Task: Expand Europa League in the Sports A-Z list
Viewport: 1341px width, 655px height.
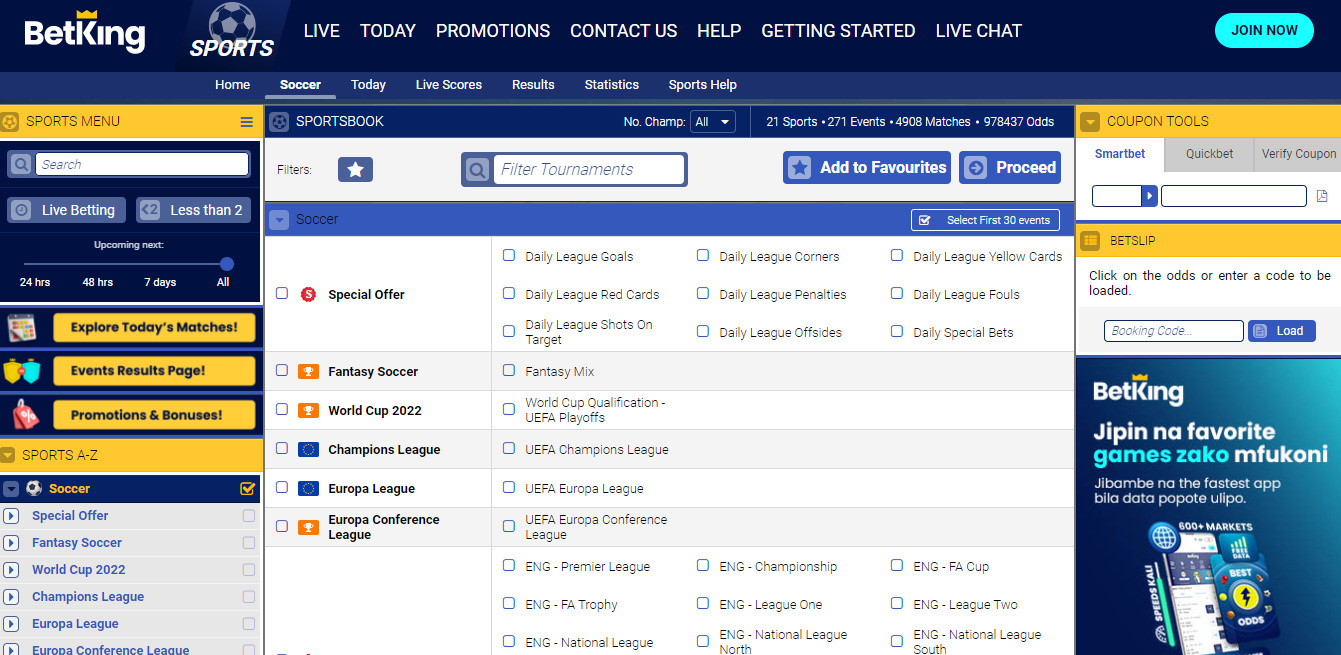Action: [x=11, y=624]
